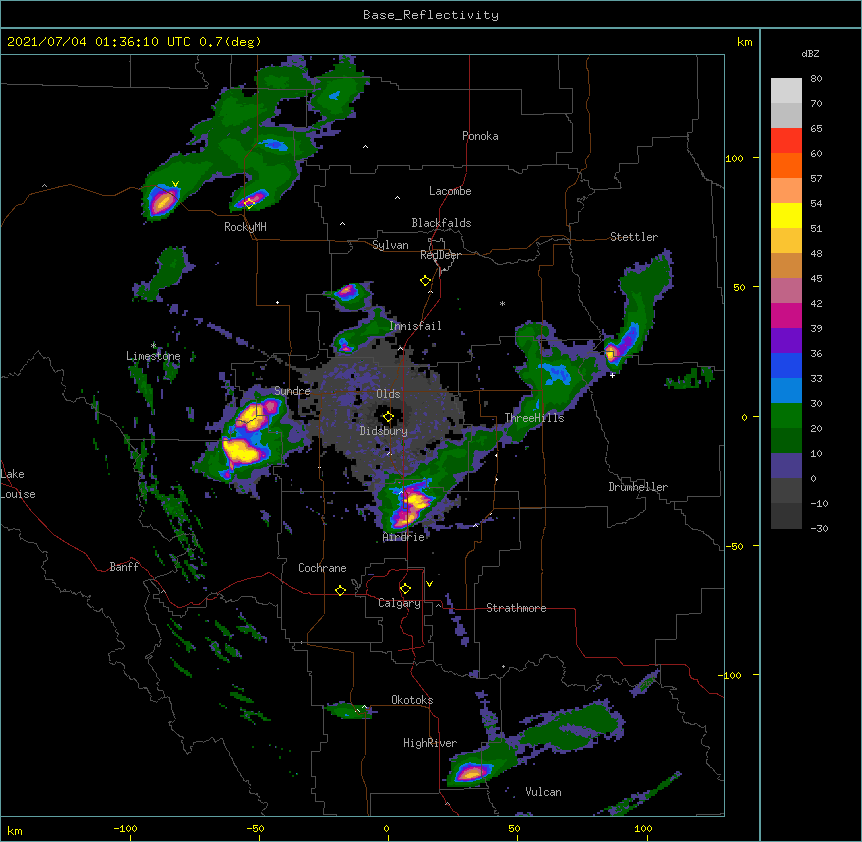The image size is (862, 842).
Task: Select the purple 36-39 dBZ legend swatch
Action: click(786, 340)
